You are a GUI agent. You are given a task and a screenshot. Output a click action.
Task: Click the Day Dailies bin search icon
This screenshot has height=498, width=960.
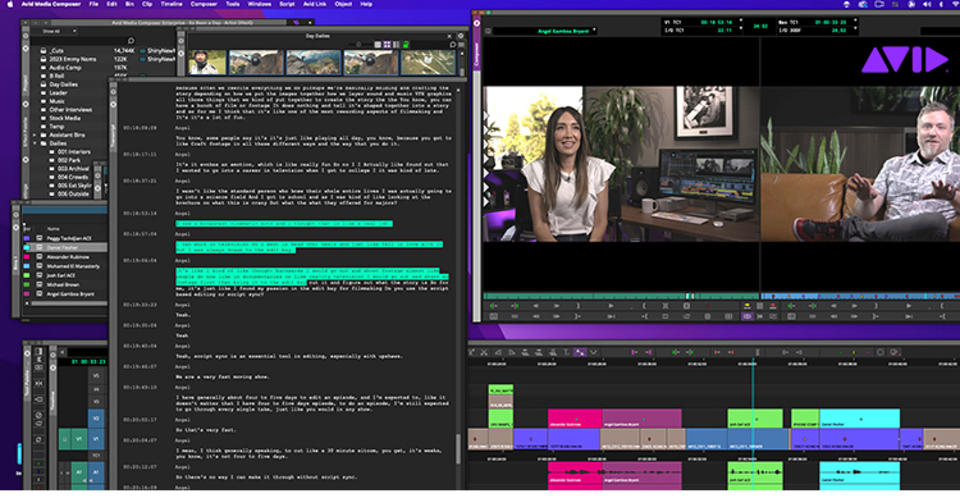pyautogui.click(x=452, y=45)
